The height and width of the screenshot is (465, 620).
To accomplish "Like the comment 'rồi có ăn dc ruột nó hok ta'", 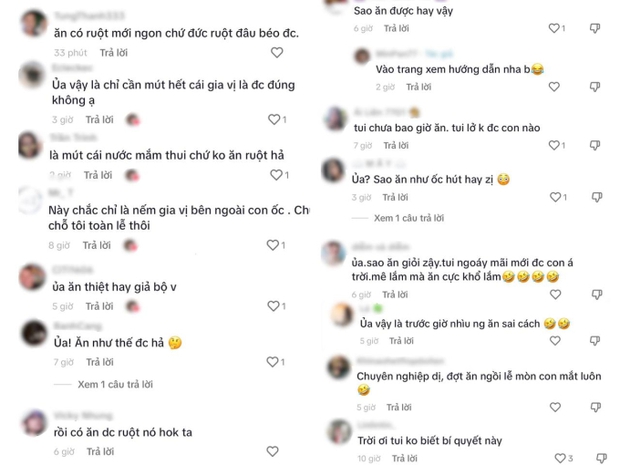I will point(272,451).
